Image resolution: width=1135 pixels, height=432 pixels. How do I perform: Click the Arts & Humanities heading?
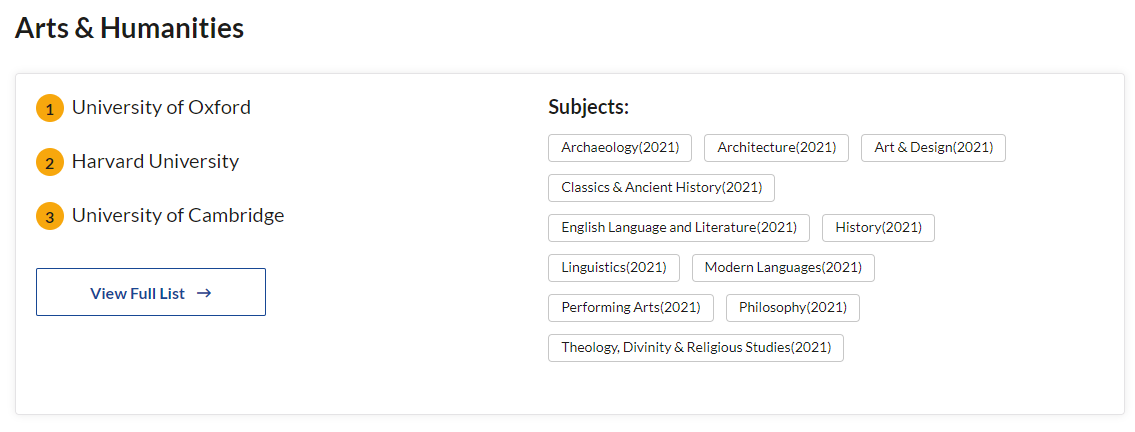click(x=129, y=28)
